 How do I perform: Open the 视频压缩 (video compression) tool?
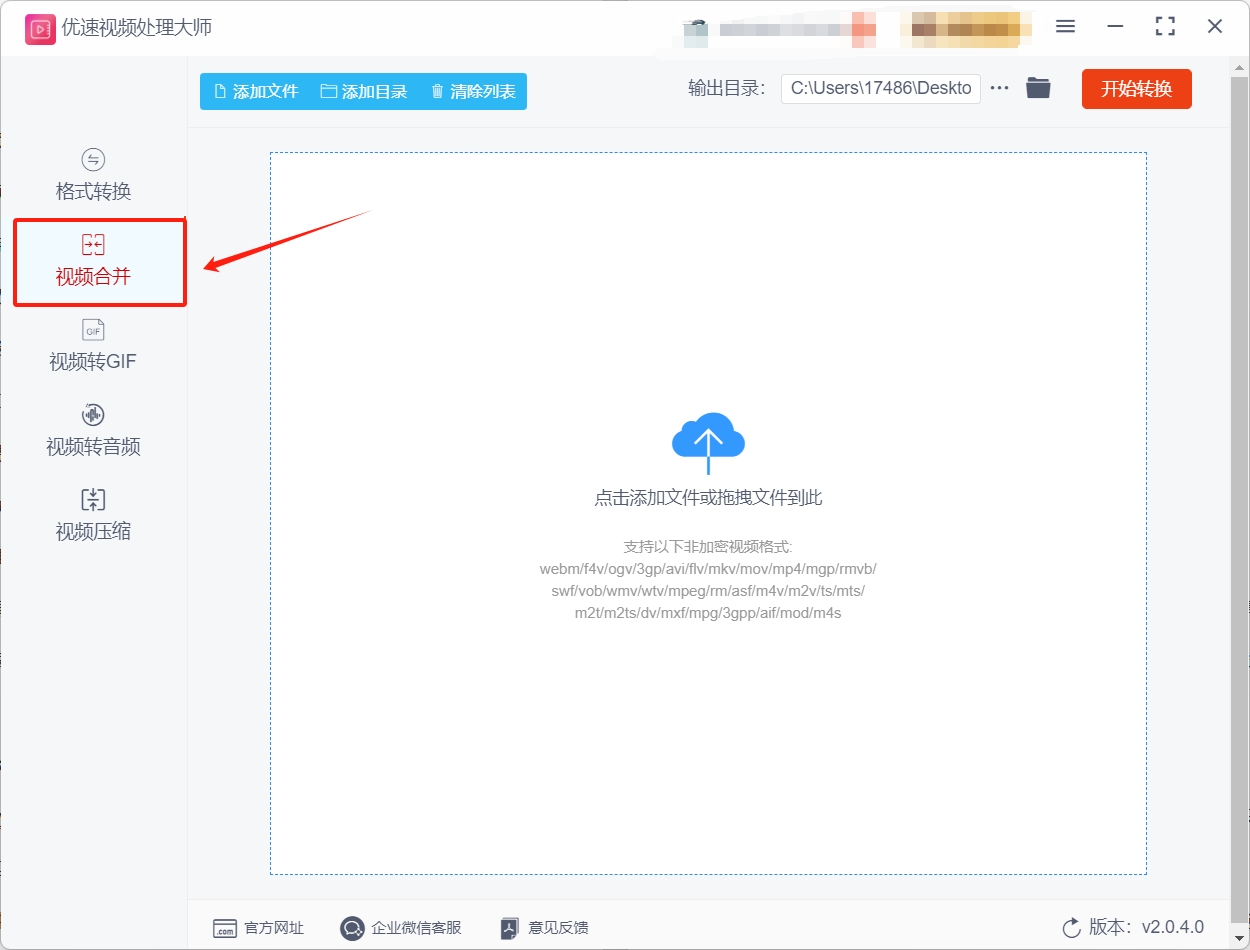(x=91, y=515)
